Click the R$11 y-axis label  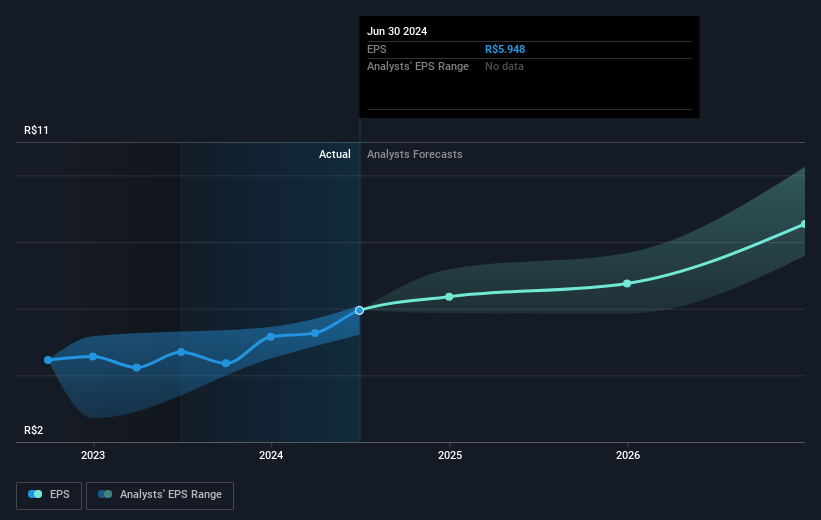(x=36, y=130)
